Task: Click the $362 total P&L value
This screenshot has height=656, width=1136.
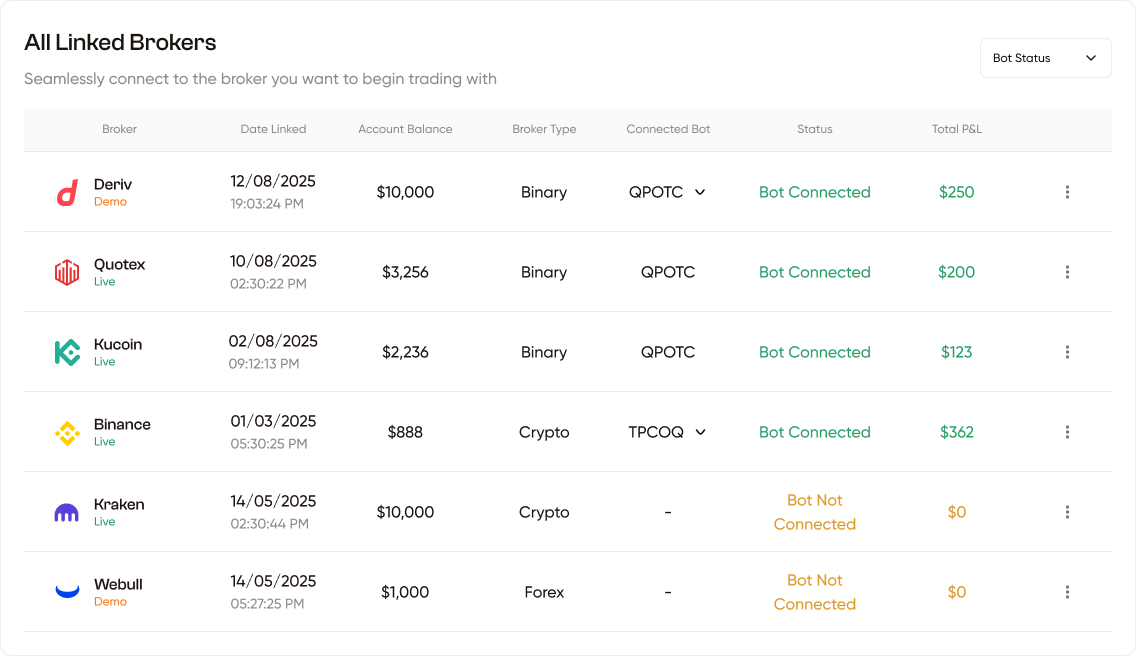Action: pyautogui.click(x=956, y=433)
